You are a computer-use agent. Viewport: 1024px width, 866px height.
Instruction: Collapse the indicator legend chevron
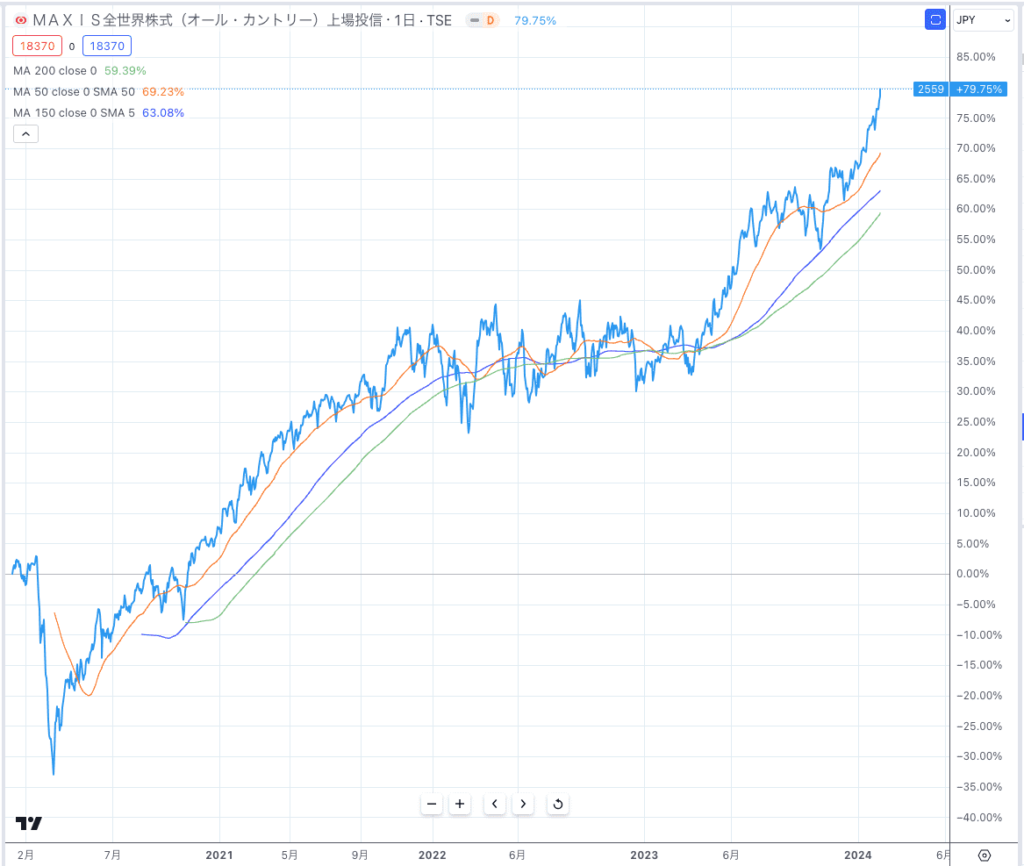(x=25, y=134)
